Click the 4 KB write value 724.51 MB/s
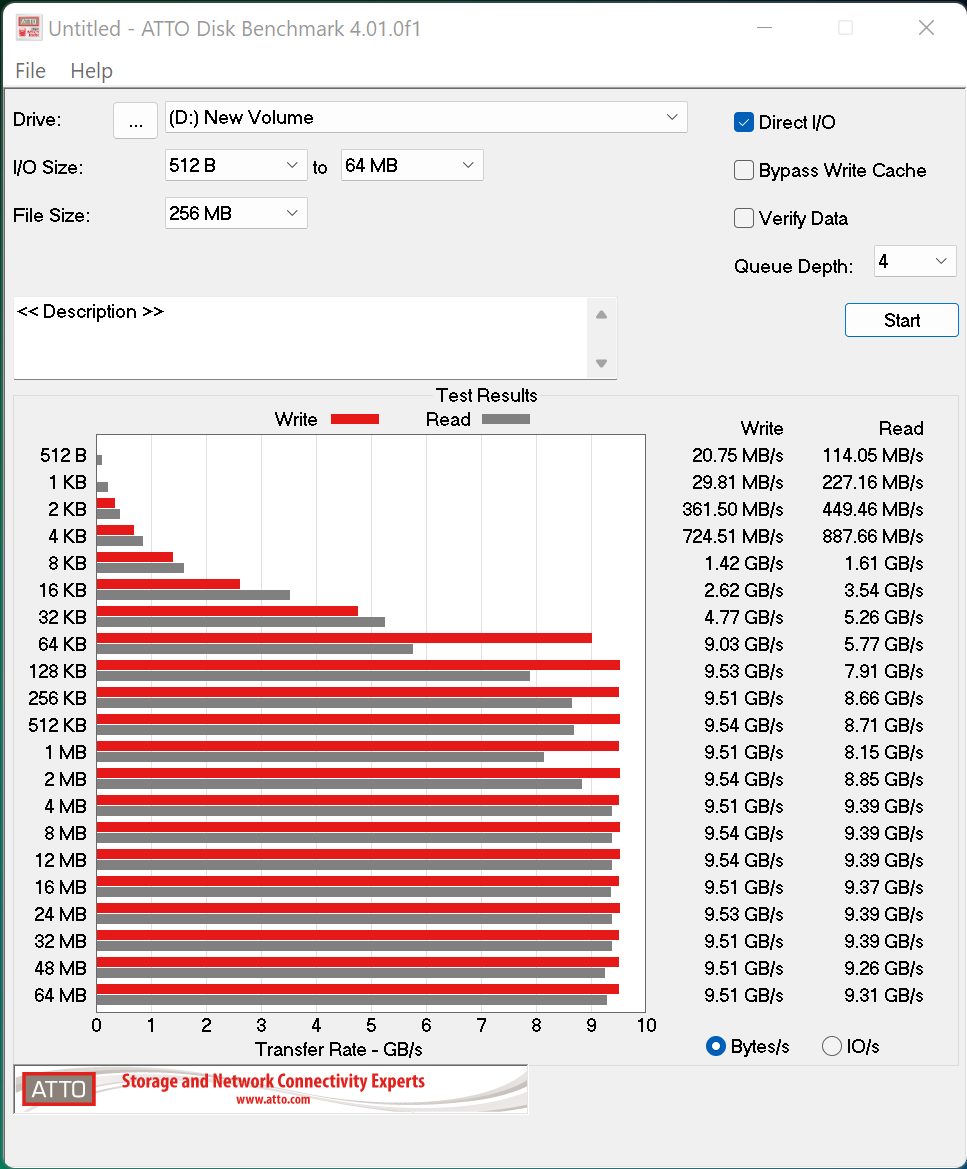 [x=733, y=537]
